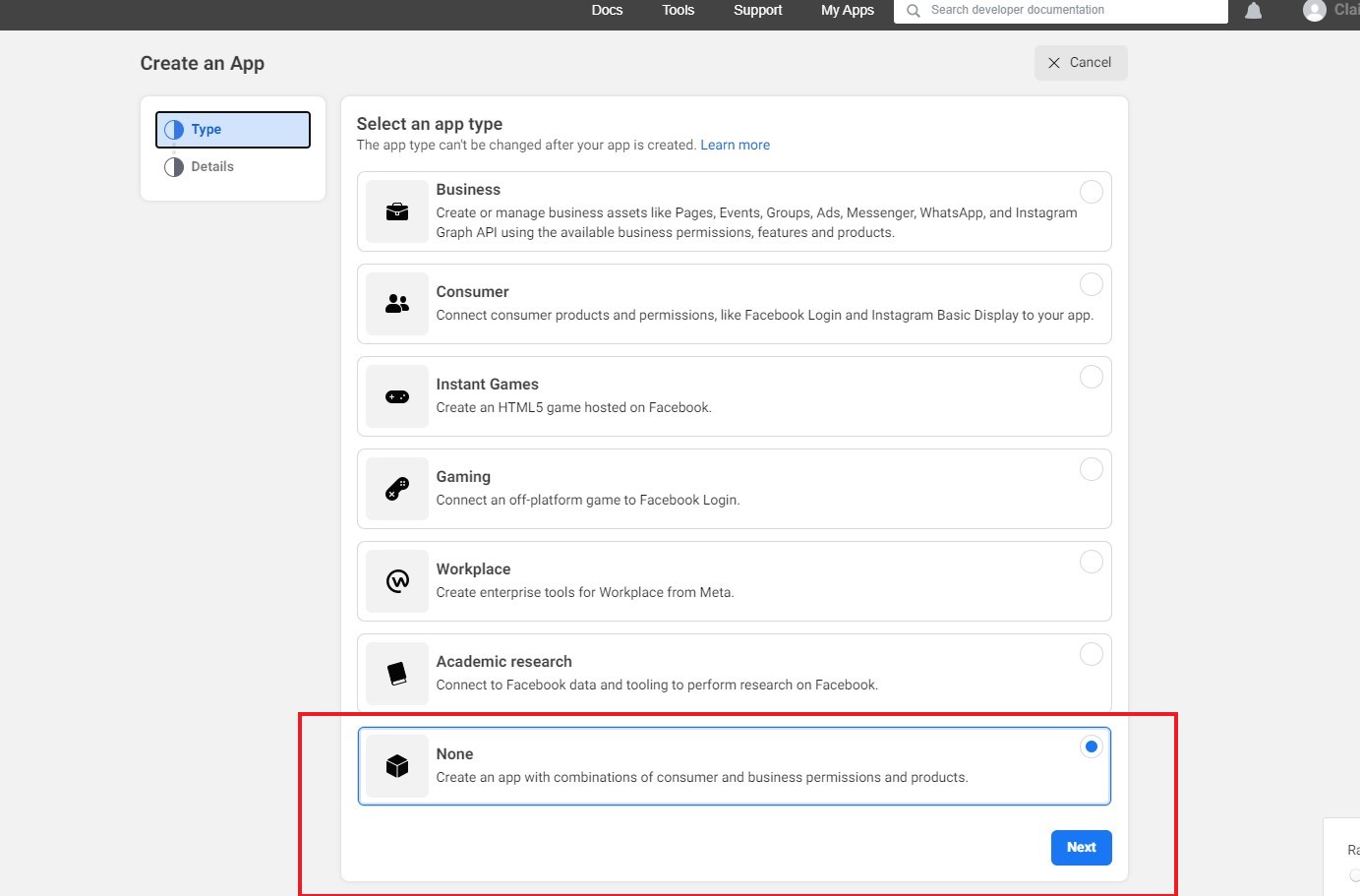The image size is (1360, 896).
Task: Open My Apps in top bar
Action: tap(848, 10)
